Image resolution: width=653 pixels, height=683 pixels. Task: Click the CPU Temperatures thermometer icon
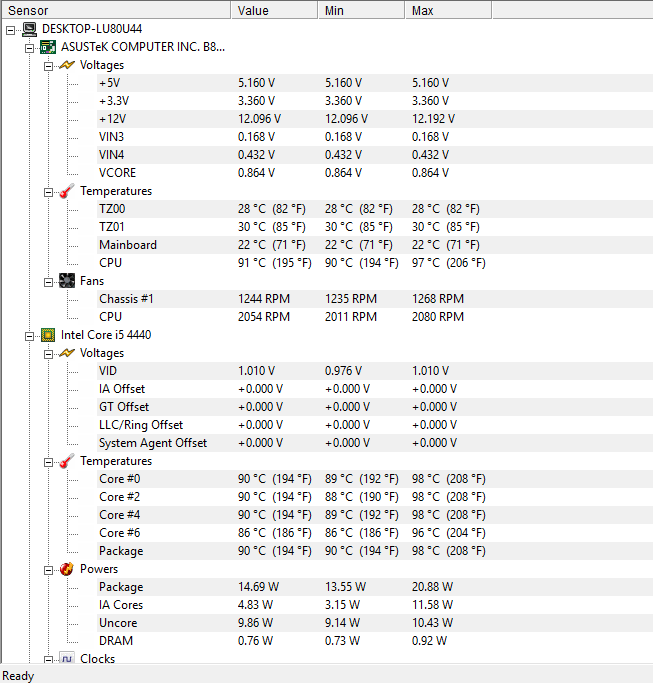pyautogui.click(x=67, y=461)
